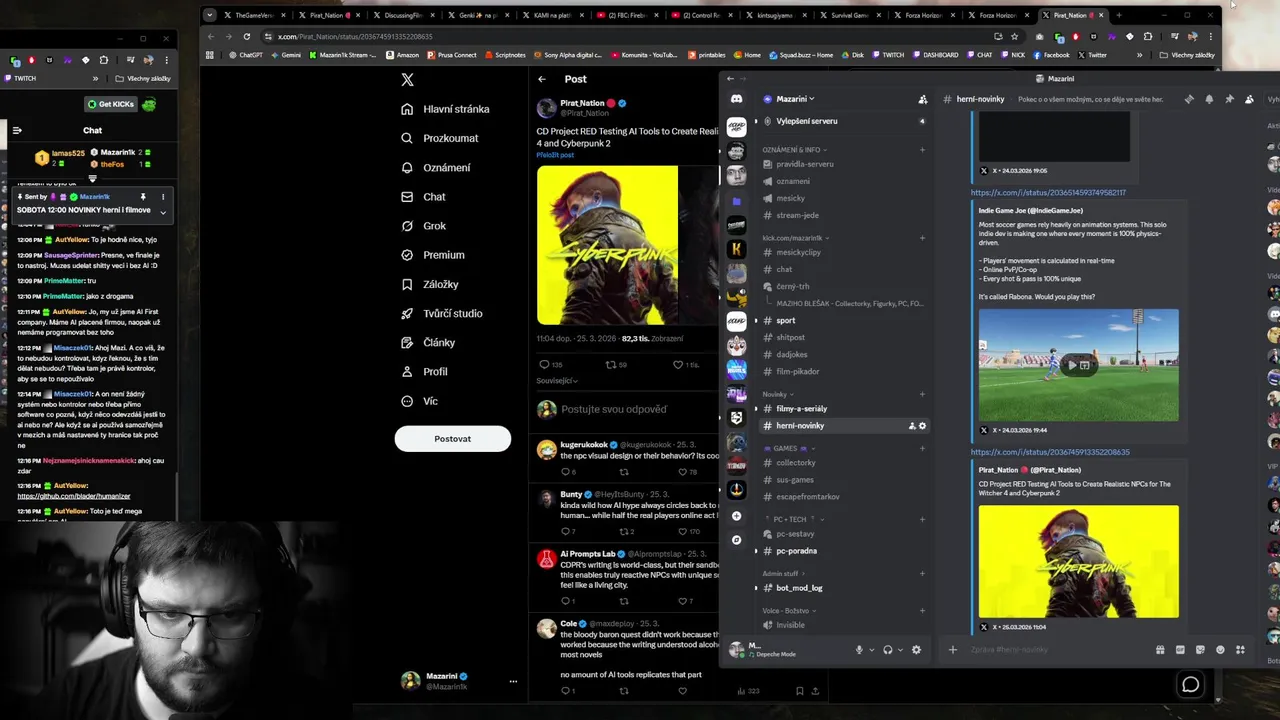Open Mazarini account options ellipsis on X

(513, 681)
